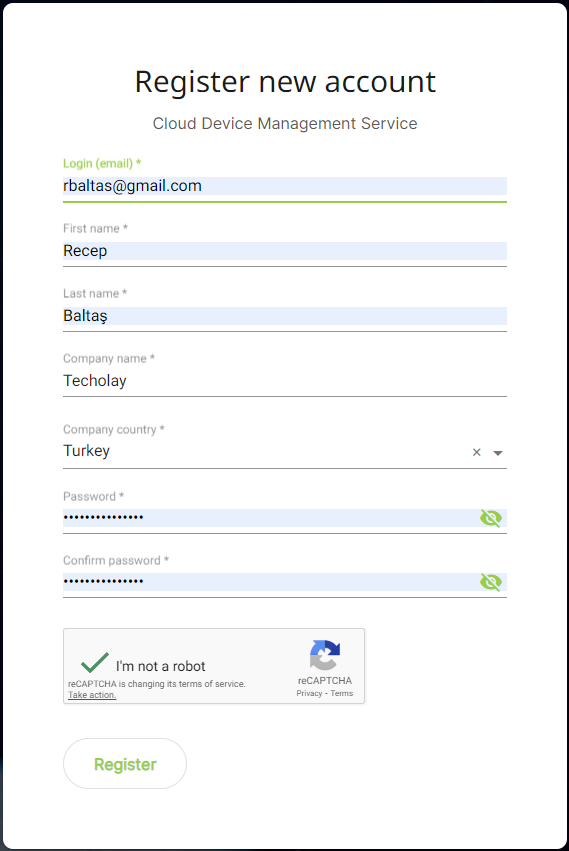
Task: Follow the Take action link
Action: click(x=92, y=695)
